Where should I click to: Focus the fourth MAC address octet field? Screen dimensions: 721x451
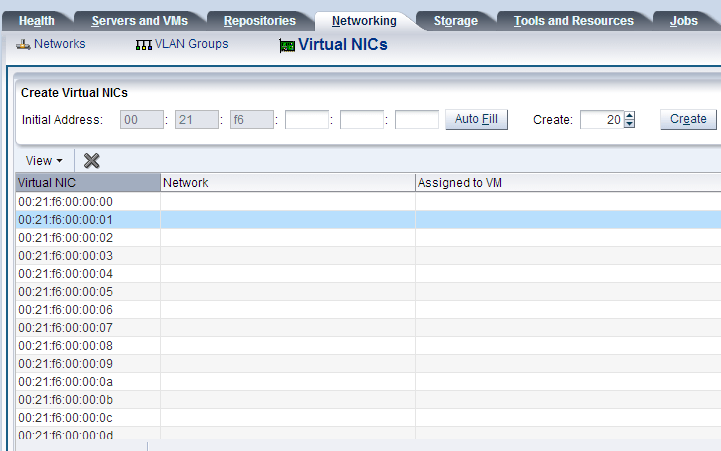307,120
